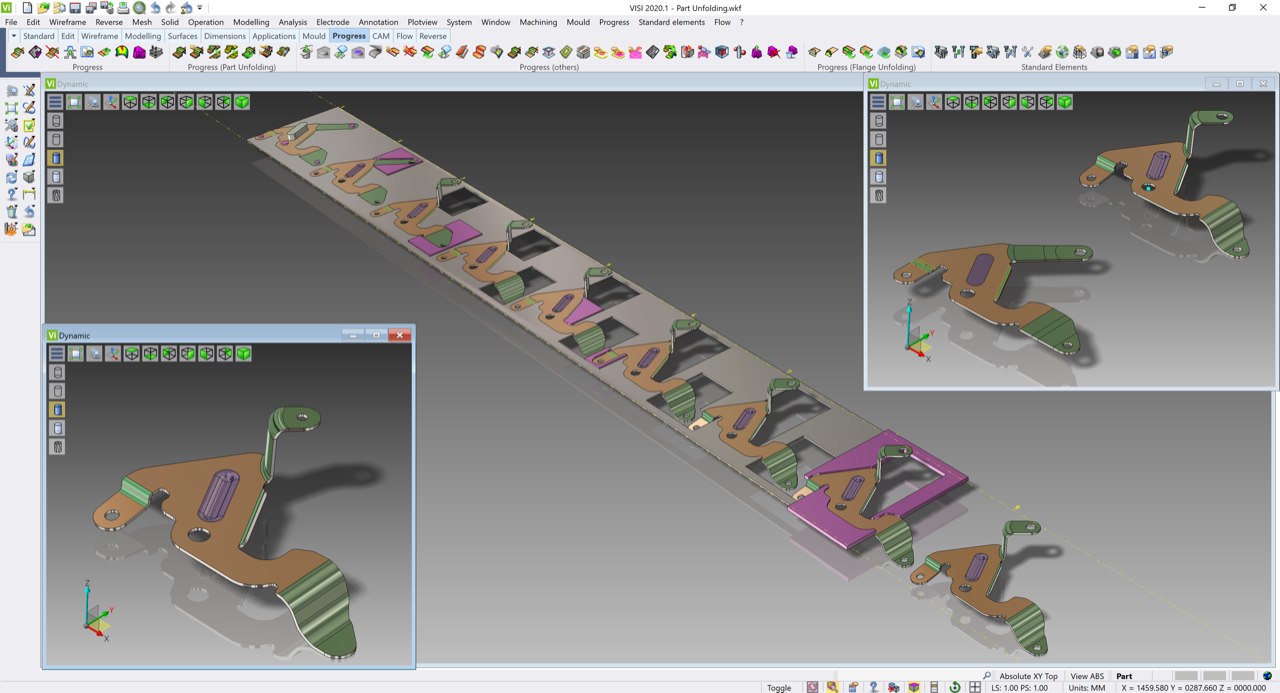
Task: Open the ribbon tab options dropdown arrow
Action: tap(13, 36)
